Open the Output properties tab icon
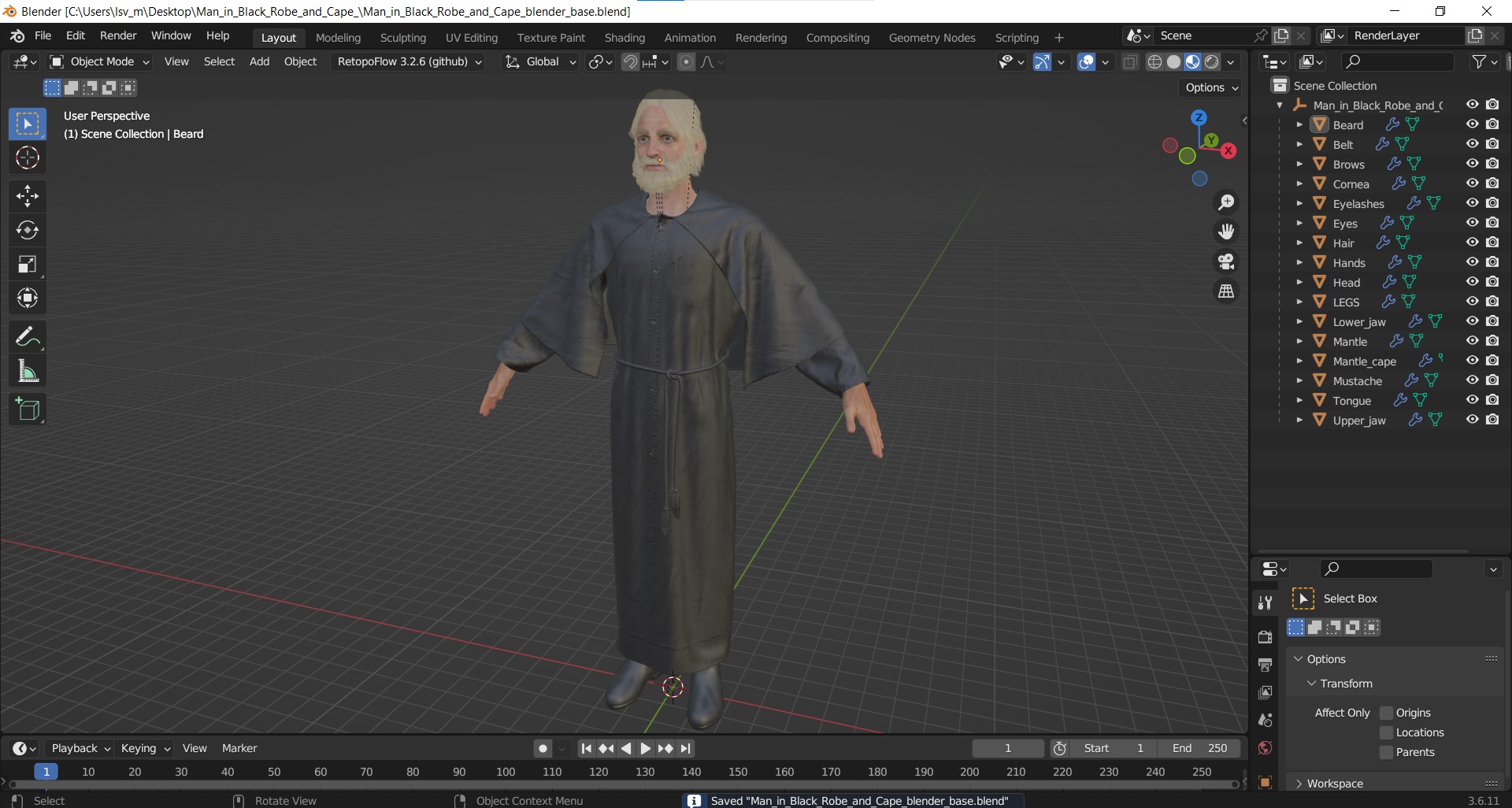 [1266, 665]
